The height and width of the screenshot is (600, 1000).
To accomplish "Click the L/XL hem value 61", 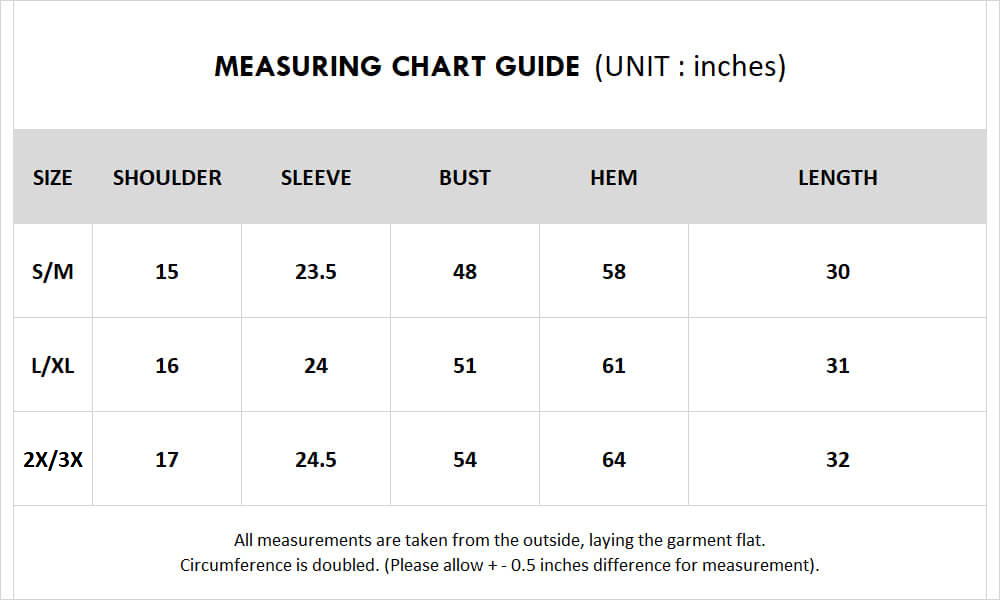I will (614, 365).
